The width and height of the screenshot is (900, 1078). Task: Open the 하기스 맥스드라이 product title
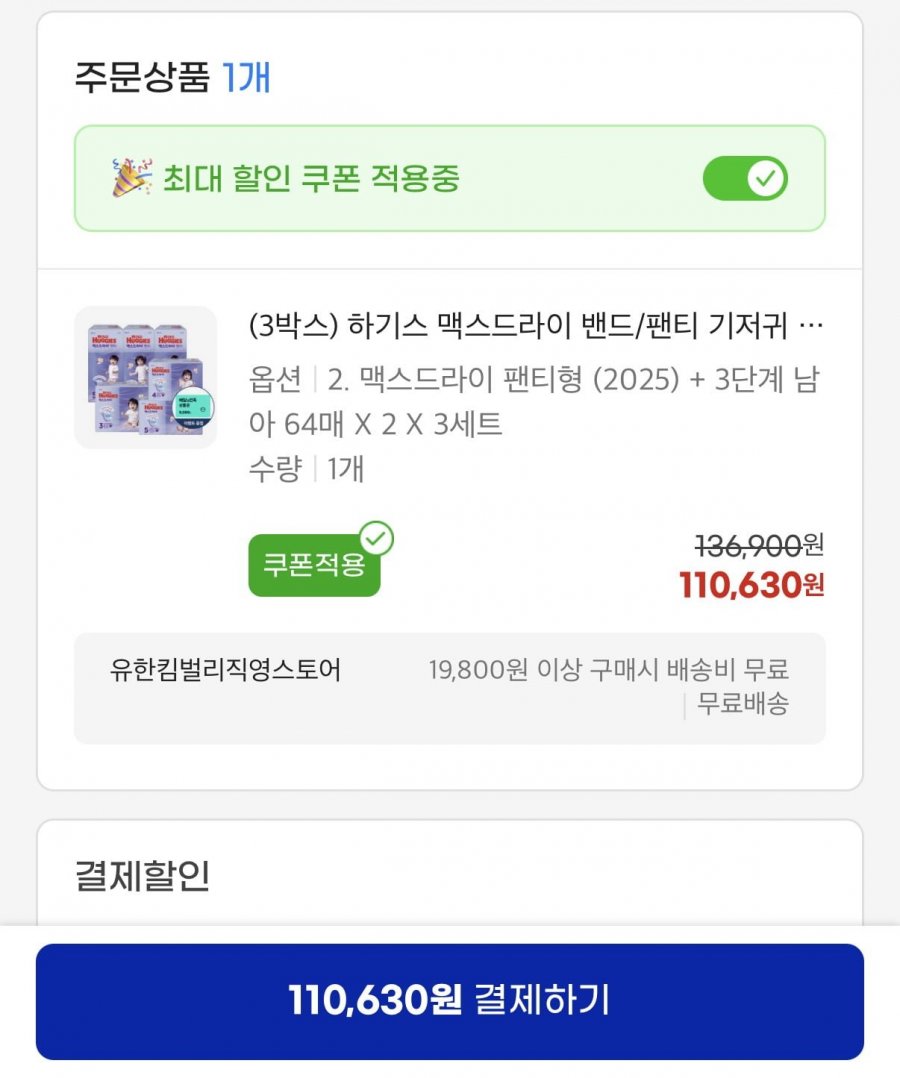click(518, 326)
